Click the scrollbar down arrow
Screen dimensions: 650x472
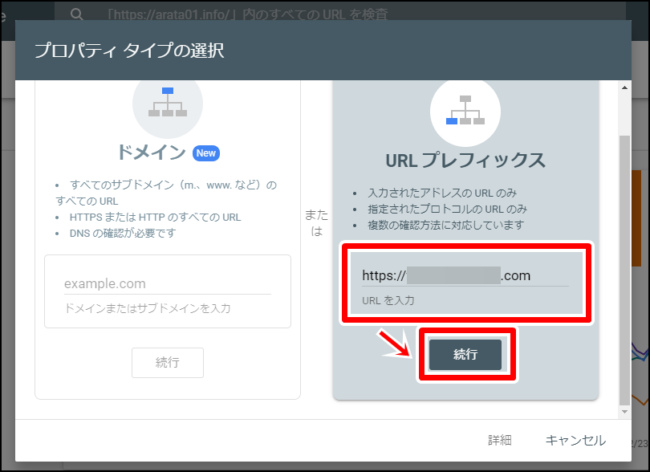(x=624, y=411)
